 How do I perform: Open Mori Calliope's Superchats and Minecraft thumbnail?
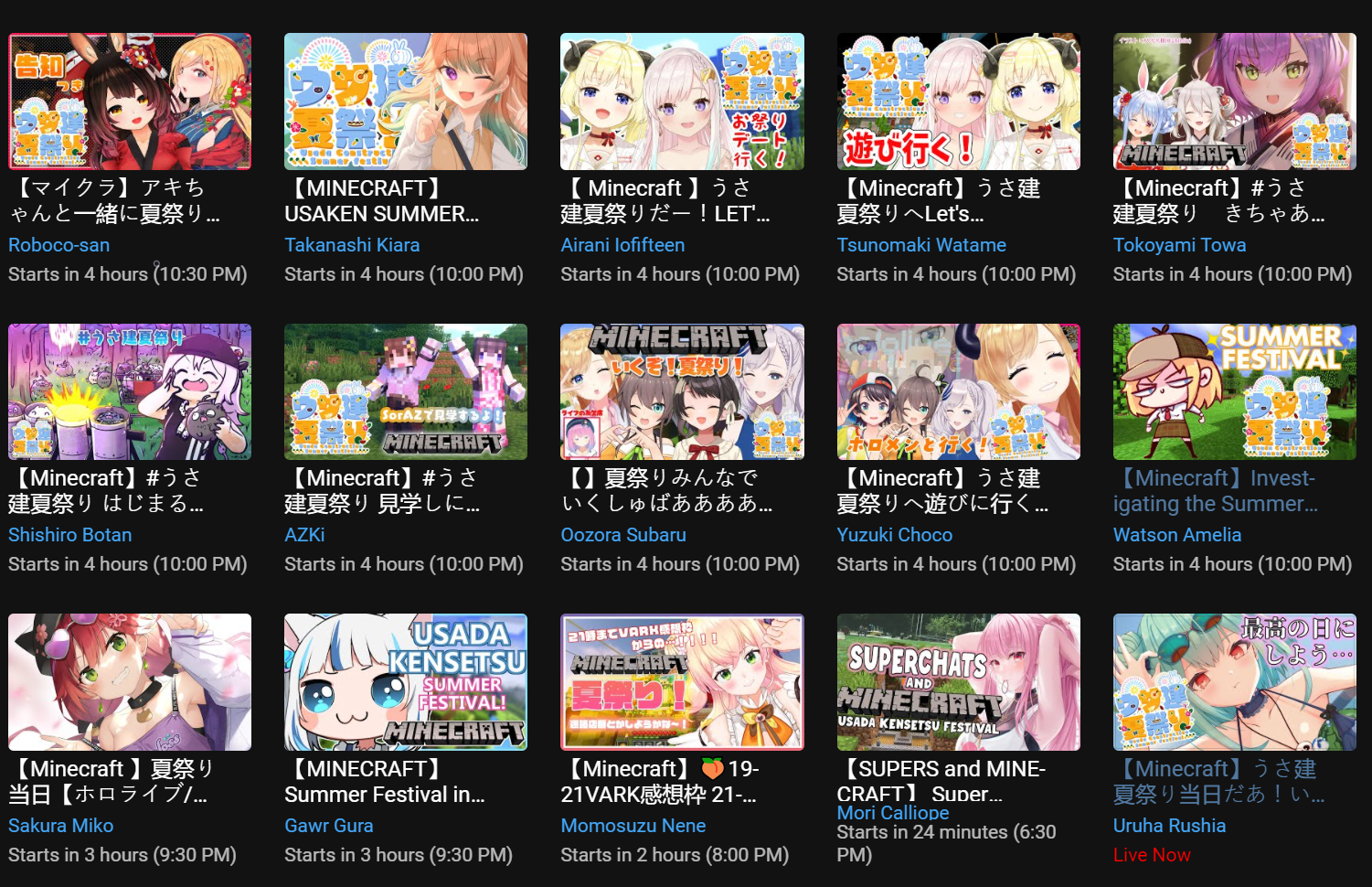tap(958, 682)
